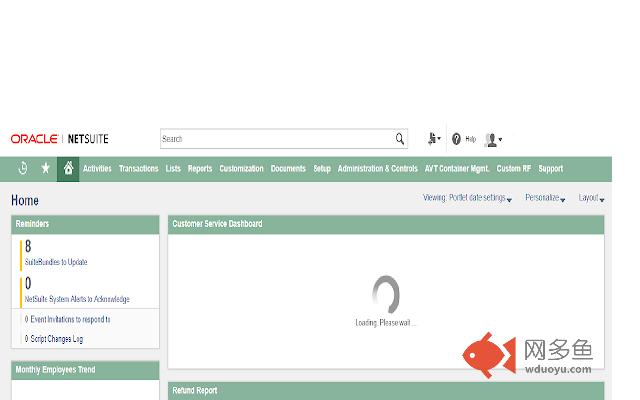The height and width of the screenshot is (400, 640).
Task: Expand the Layout dropdown
Action: tap(591, 198)
